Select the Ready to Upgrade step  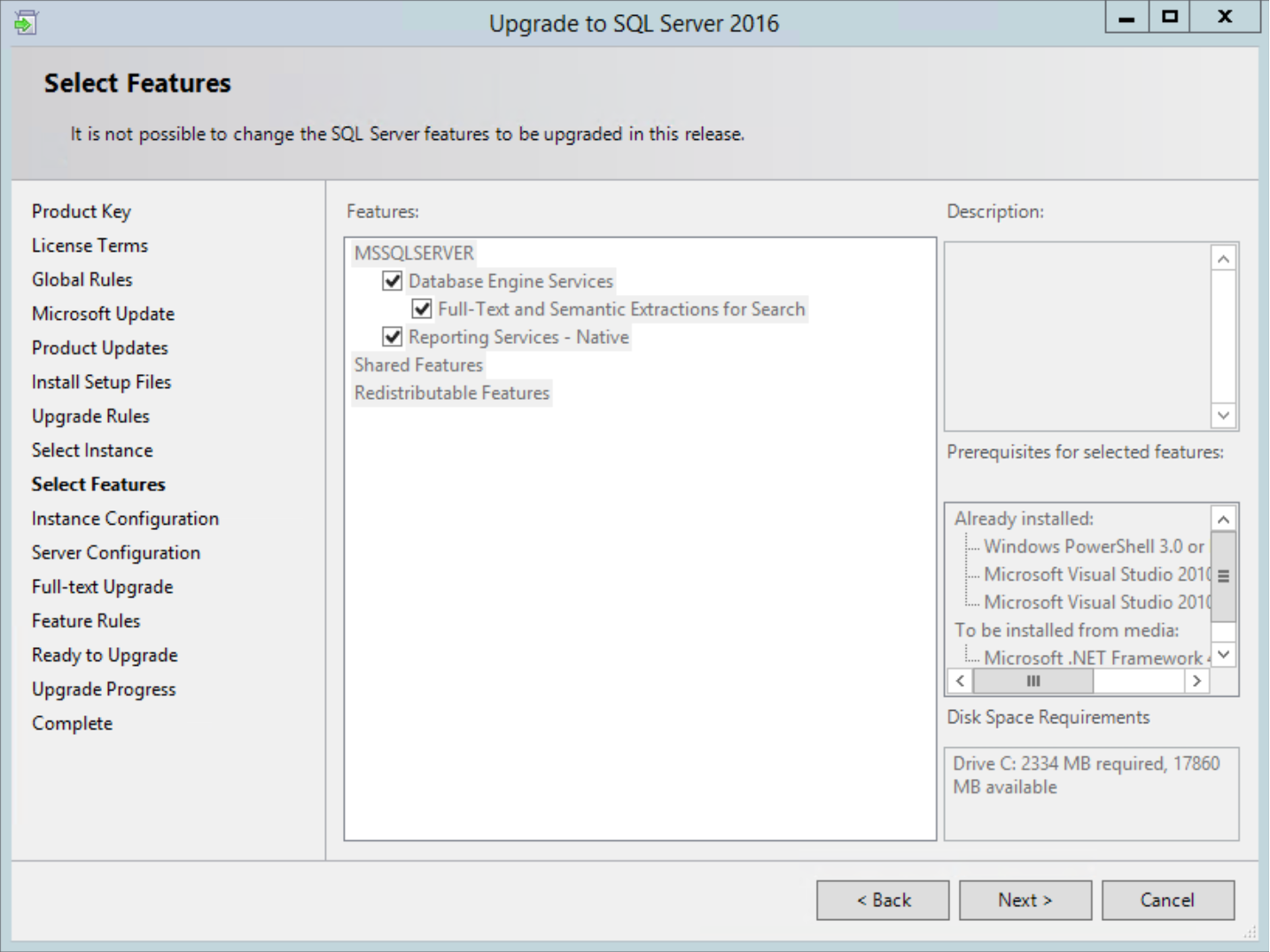click(105, 655)
